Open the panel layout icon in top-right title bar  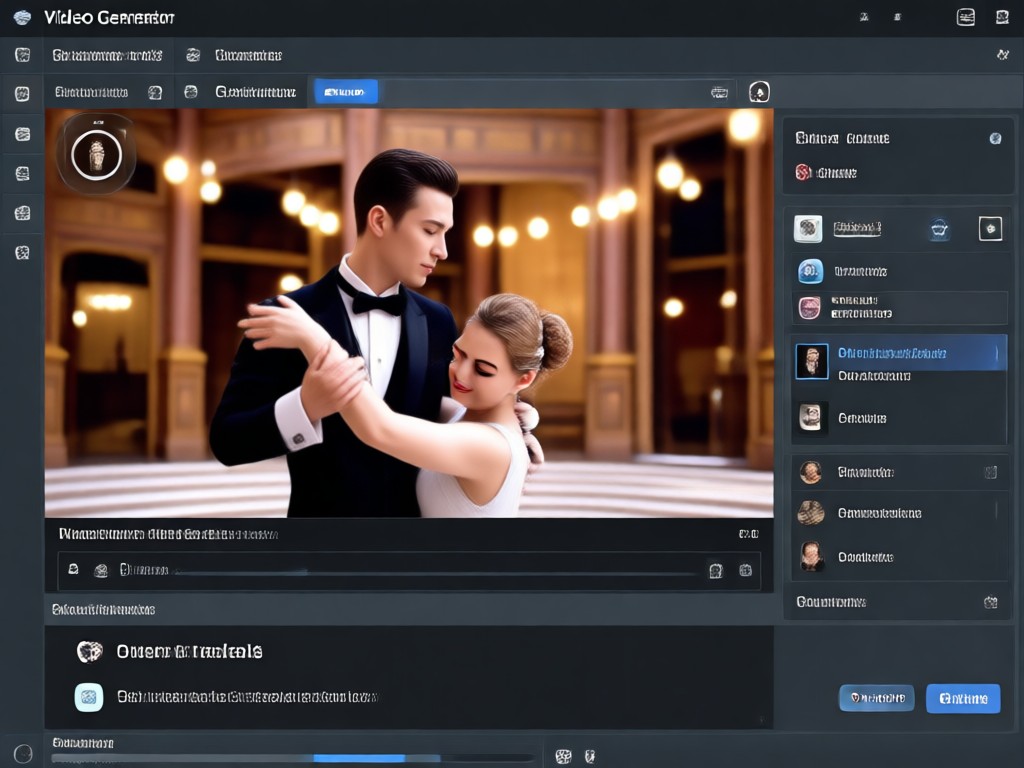point(965,18)
